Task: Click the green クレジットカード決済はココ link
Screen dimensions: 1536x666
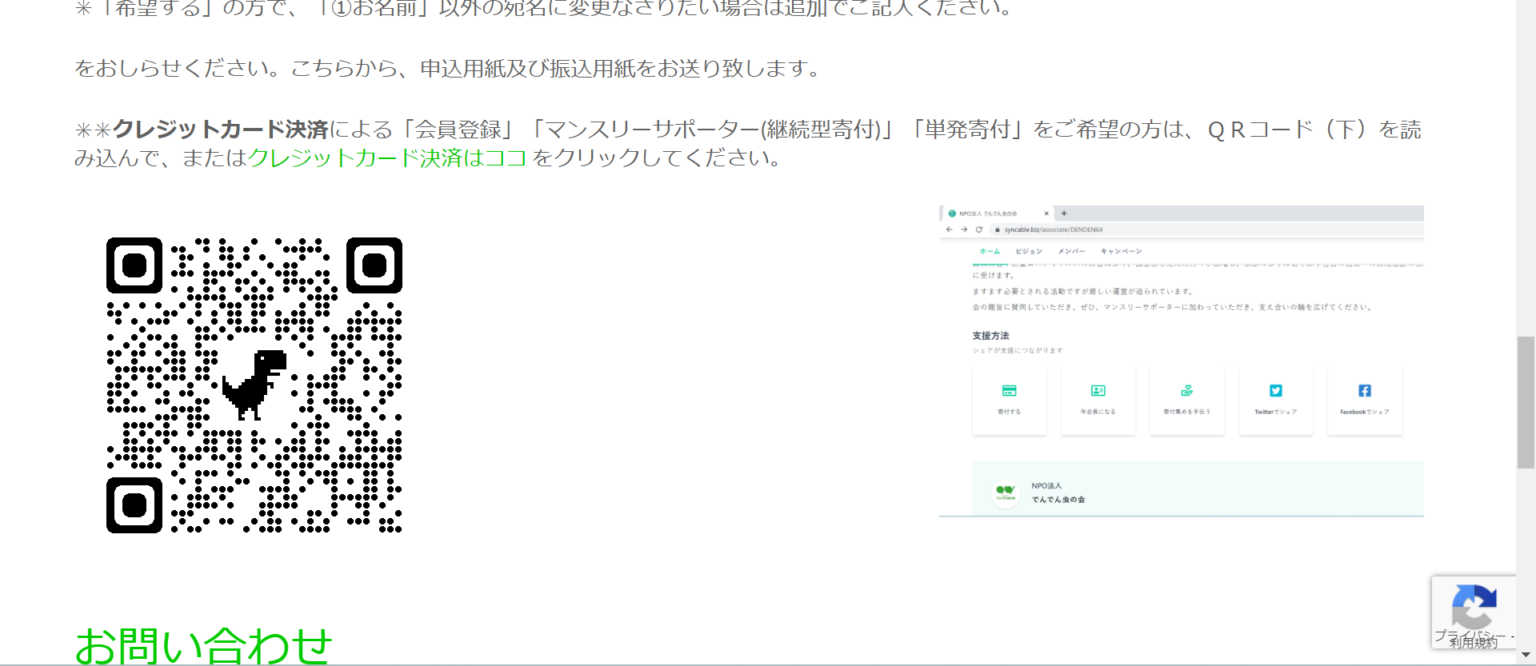Action: (x=387, y=158)
